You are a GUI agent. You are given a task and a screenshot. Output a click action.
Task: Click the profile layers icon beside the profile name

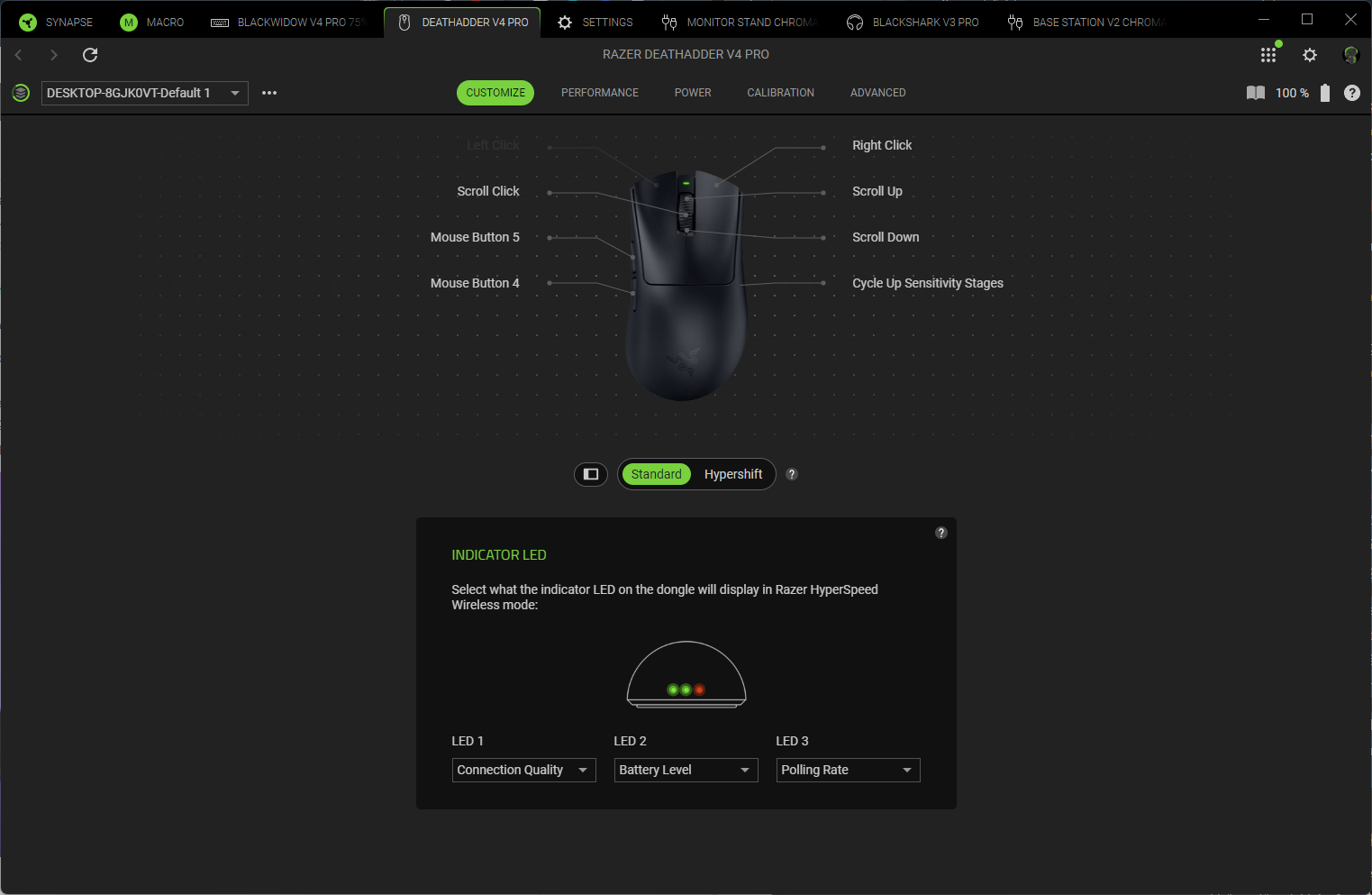[21, 93]
